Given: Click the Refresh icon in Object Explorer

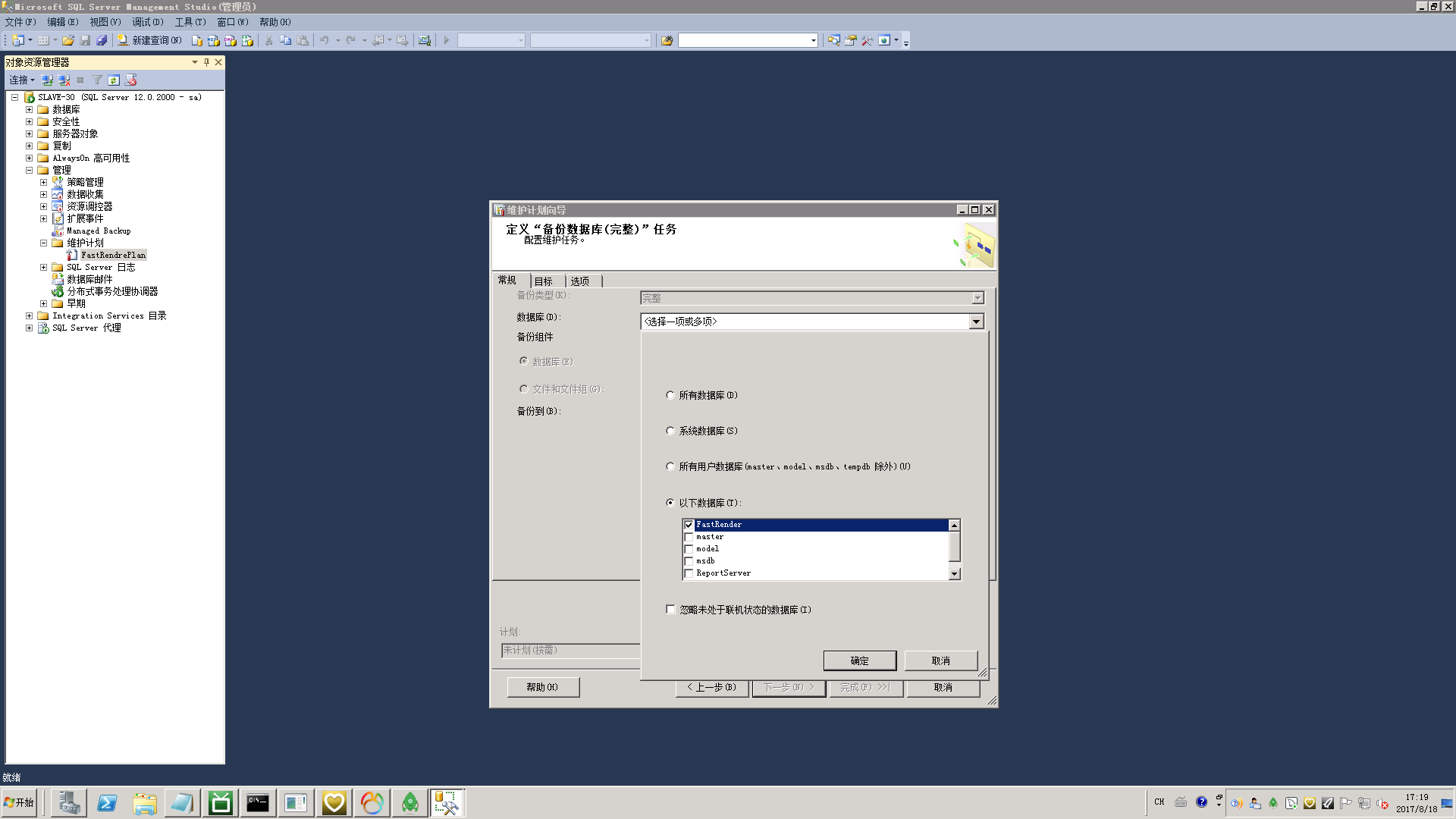Looking at the screenshot, I should tap(114, 80).
